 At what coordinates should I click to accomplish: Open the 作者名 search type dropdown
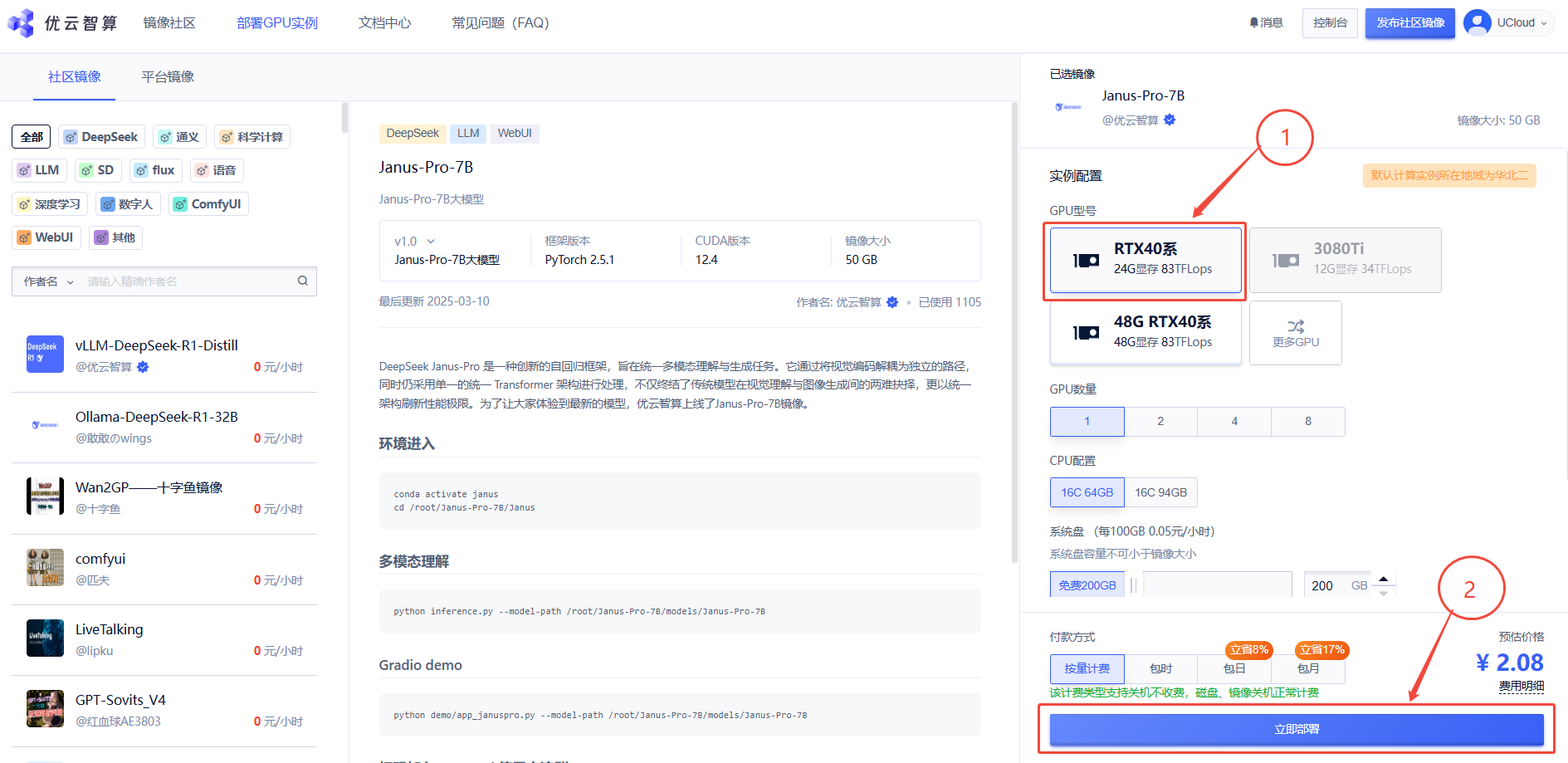tap(48, 281)
